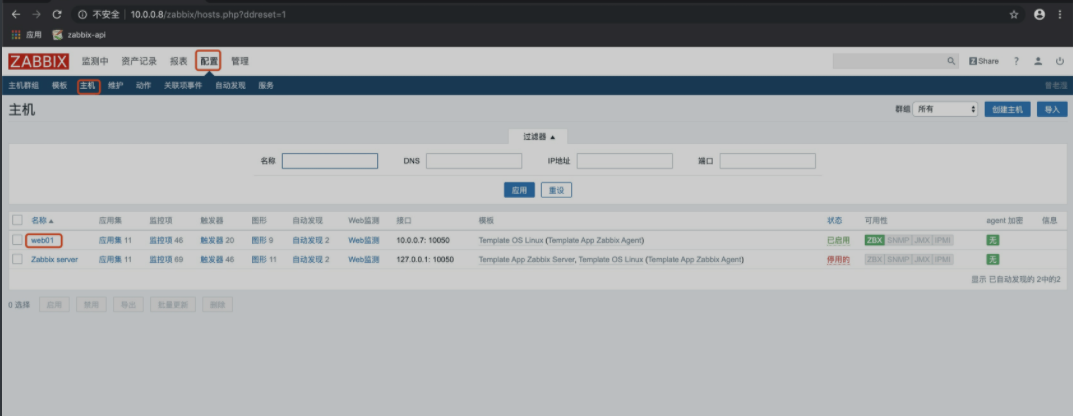Sort by 名称 column header

click(42, 220)
